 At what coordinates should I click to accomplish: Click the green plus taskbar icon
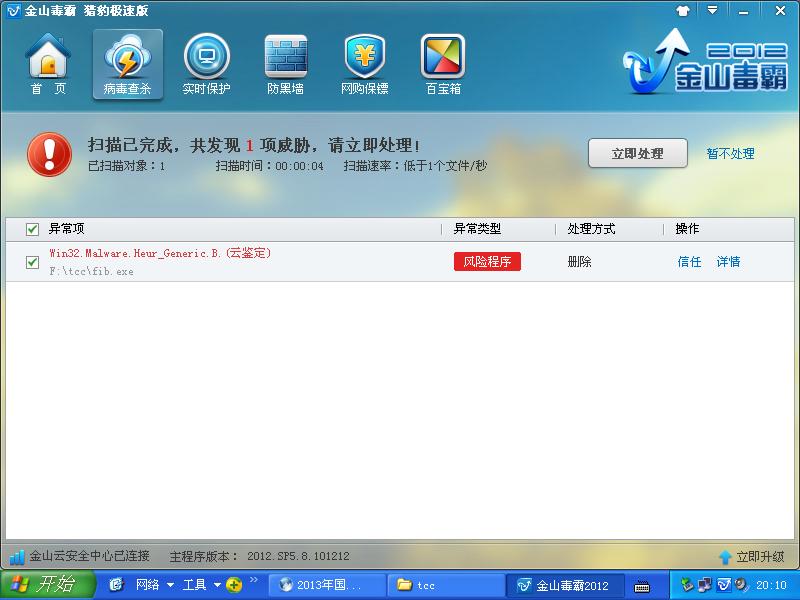(234, 585)
